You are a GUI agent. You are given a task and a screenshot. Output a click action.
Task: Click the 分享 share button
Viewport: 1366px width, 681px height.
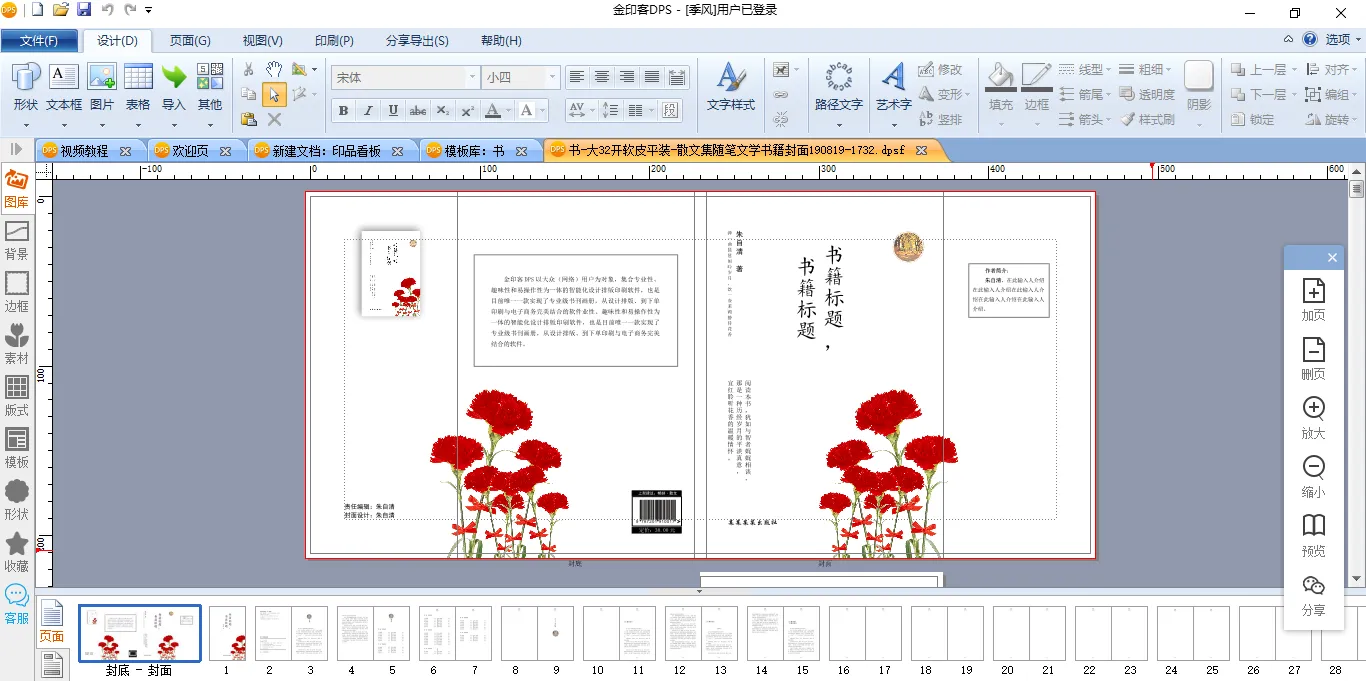coord(1313,595)
